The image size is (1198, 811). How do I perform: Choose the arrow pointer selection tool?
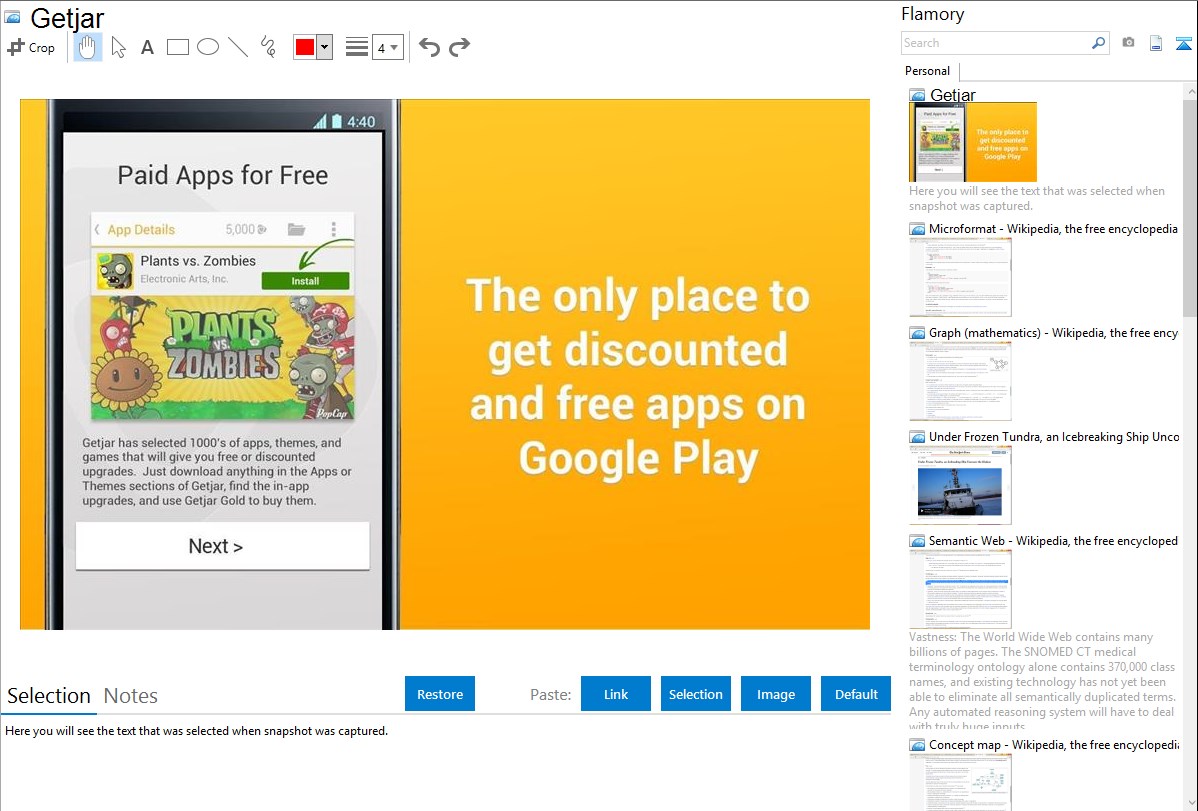118,47
